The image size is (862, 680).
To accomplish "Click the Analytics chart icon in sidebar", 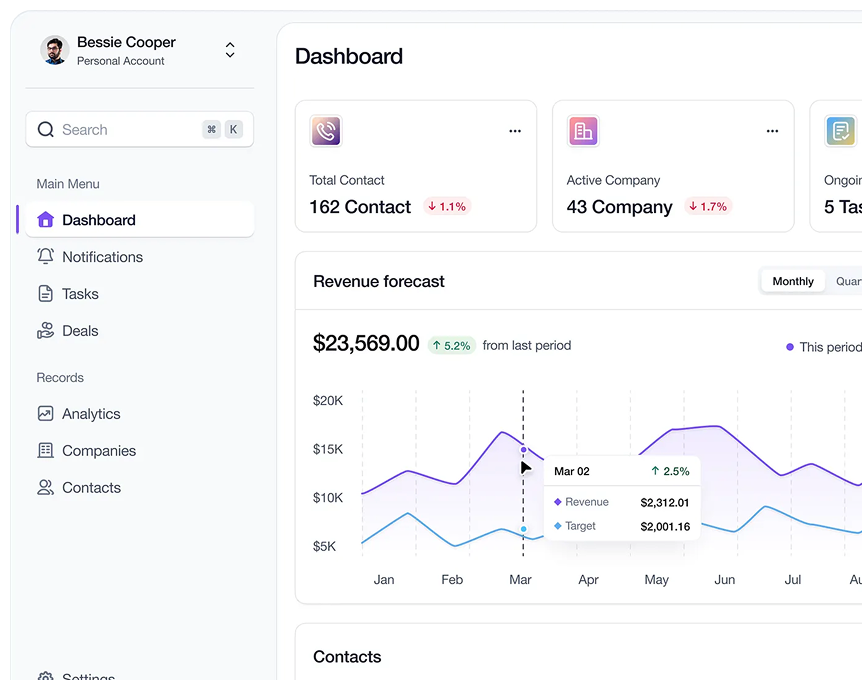I will 45,414.
